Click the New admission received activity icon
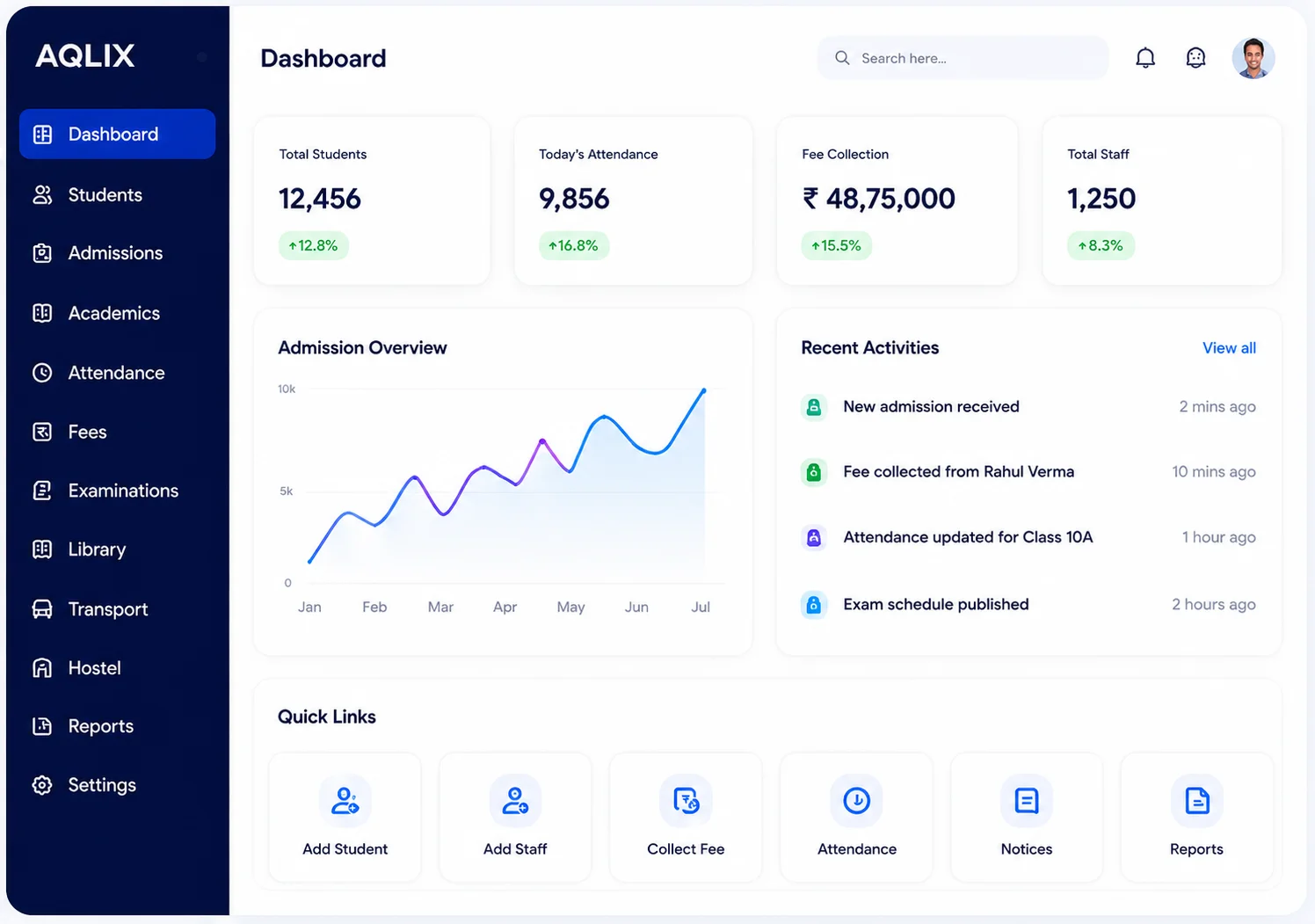 pos(814,407)
